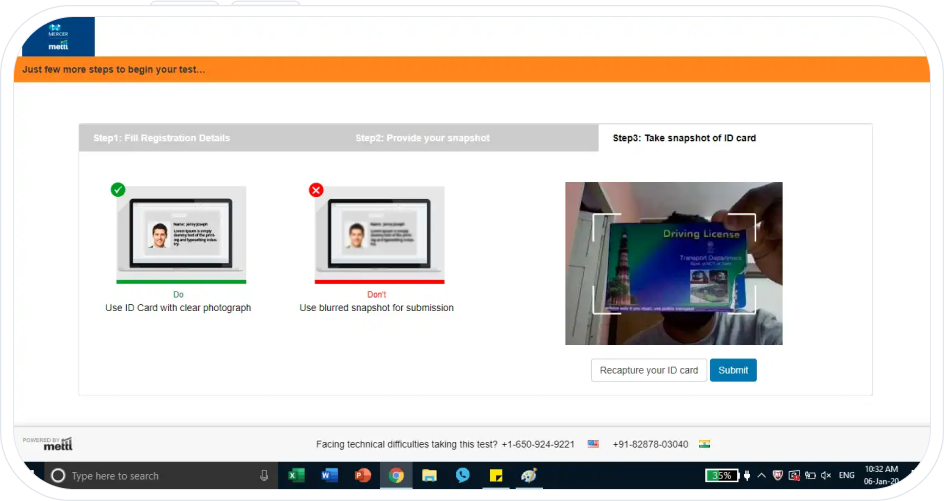Open the Paint app in the taskbar
944x501 pixels.
point(529,476)
